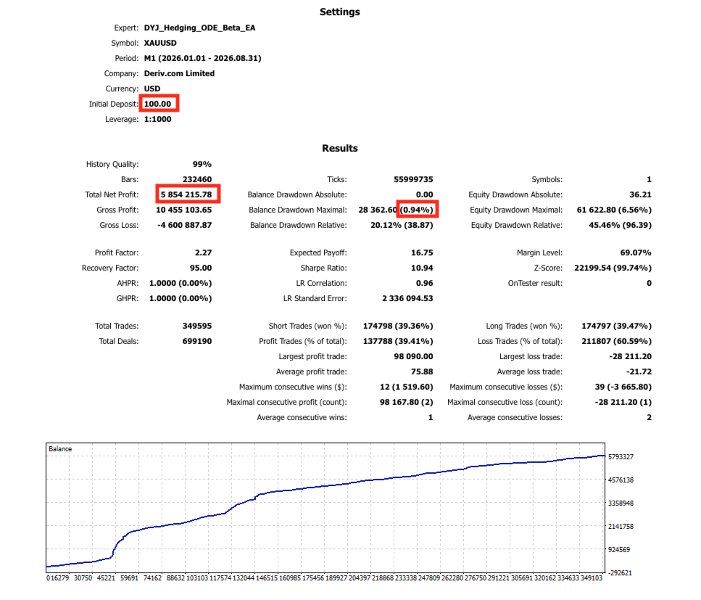Click profit trades value 137788 (39.41%)
The height and width of the screenshot is (600, 701).
(x=398, y=341)
